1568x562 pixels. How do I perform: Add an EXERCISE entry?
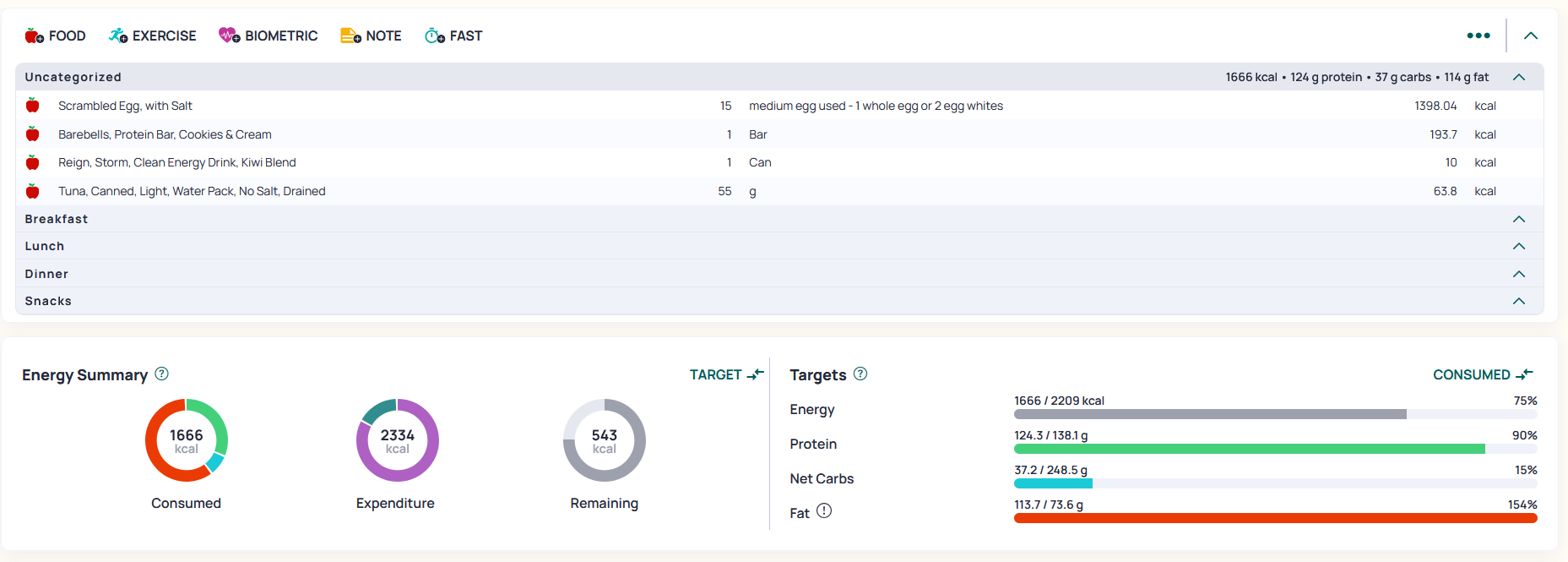153,35
